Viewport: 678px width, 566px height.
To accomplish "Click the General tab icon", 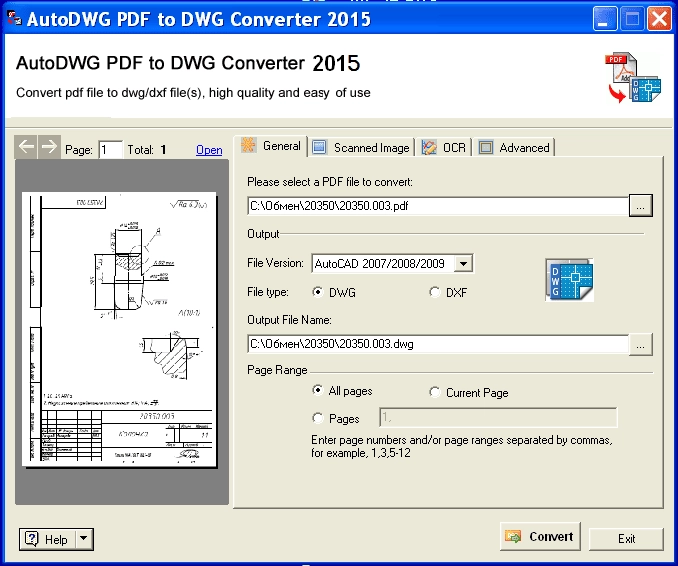I will [248, 145].
